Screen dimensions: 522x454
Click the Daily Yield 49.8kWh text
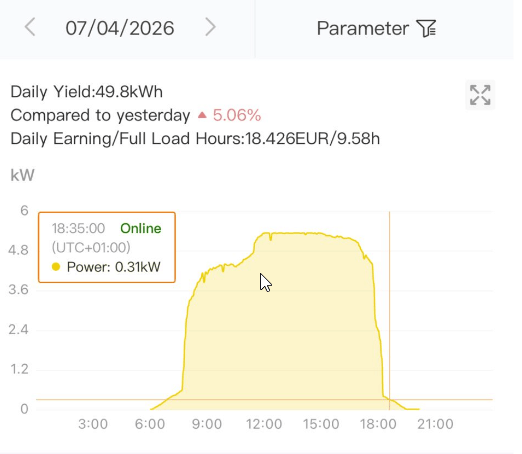tap(87, 92)
